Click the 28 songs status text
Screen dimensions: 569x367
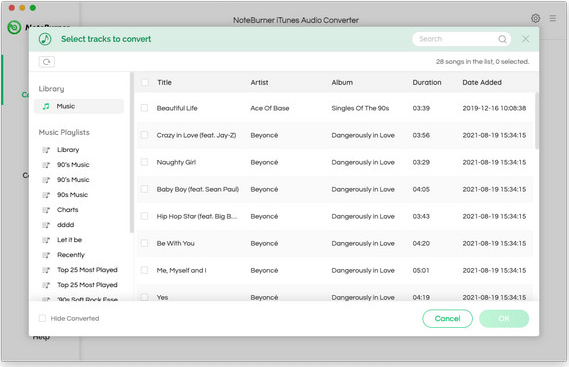482,62
